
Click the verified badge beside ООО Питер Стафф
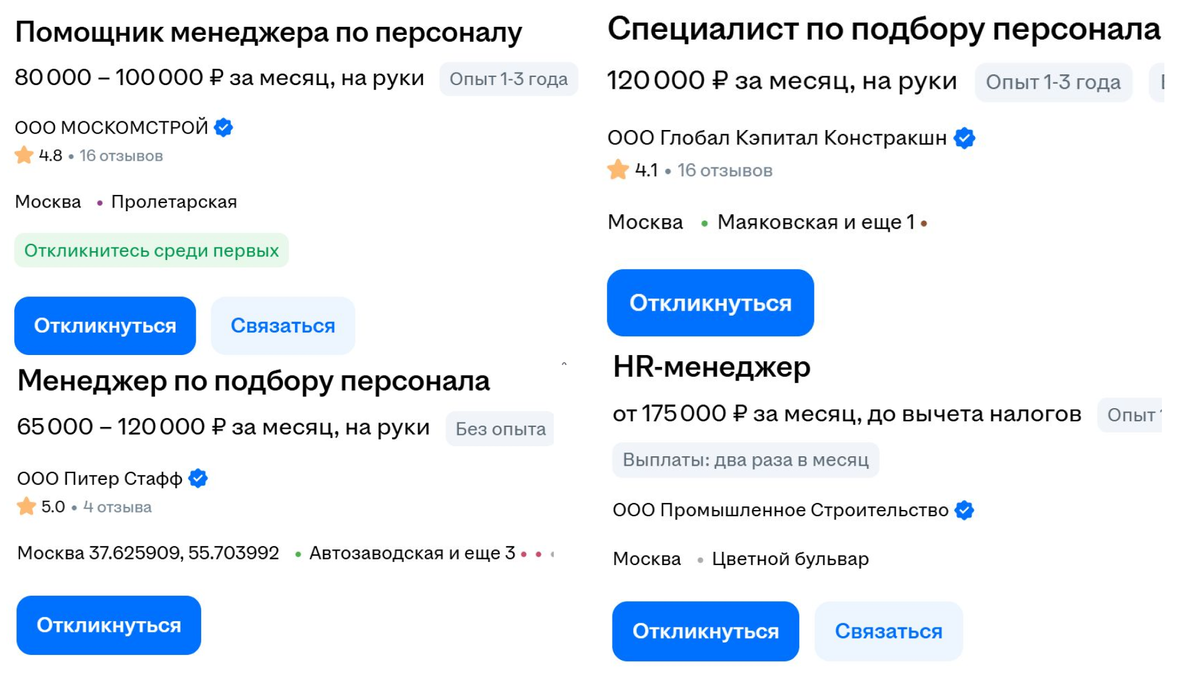pyautogui.click(x=197, y=478)
